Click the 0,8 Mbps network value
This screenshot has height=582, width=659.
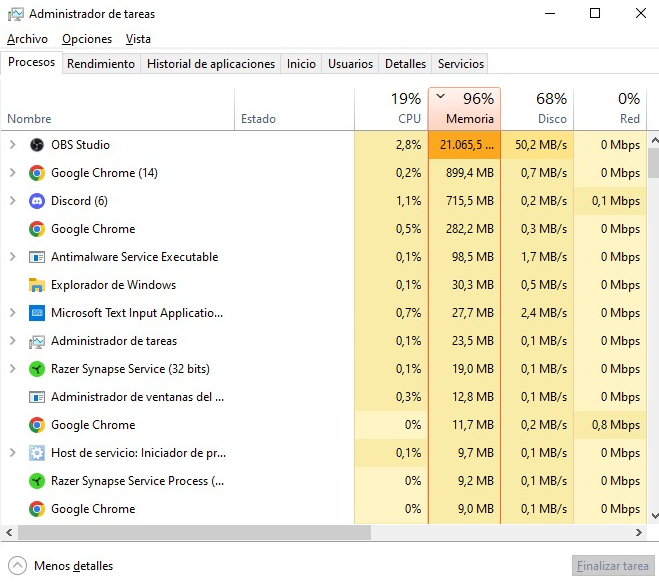616,425
